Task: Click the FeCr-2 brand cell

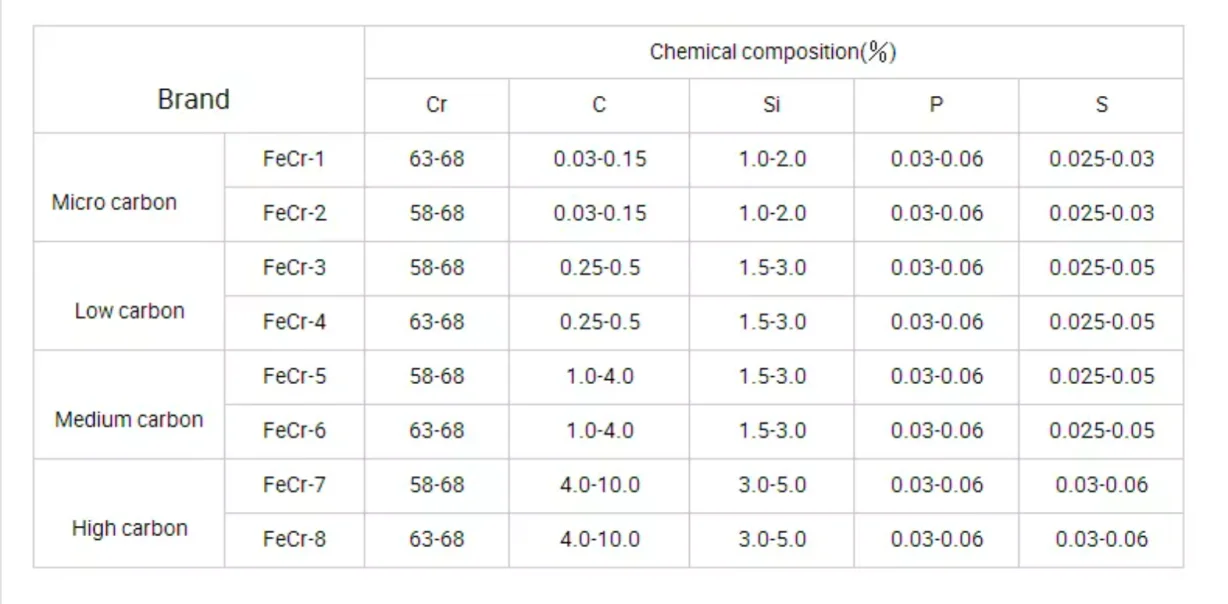Action: pos(294,214)
